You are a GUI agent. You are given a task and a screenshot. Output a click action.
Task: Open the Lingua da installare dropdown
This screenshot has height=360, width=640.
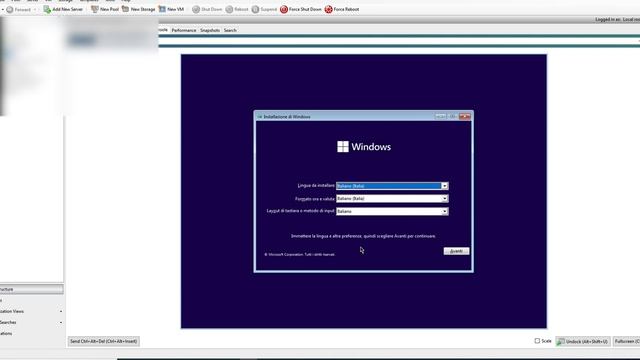444,186
